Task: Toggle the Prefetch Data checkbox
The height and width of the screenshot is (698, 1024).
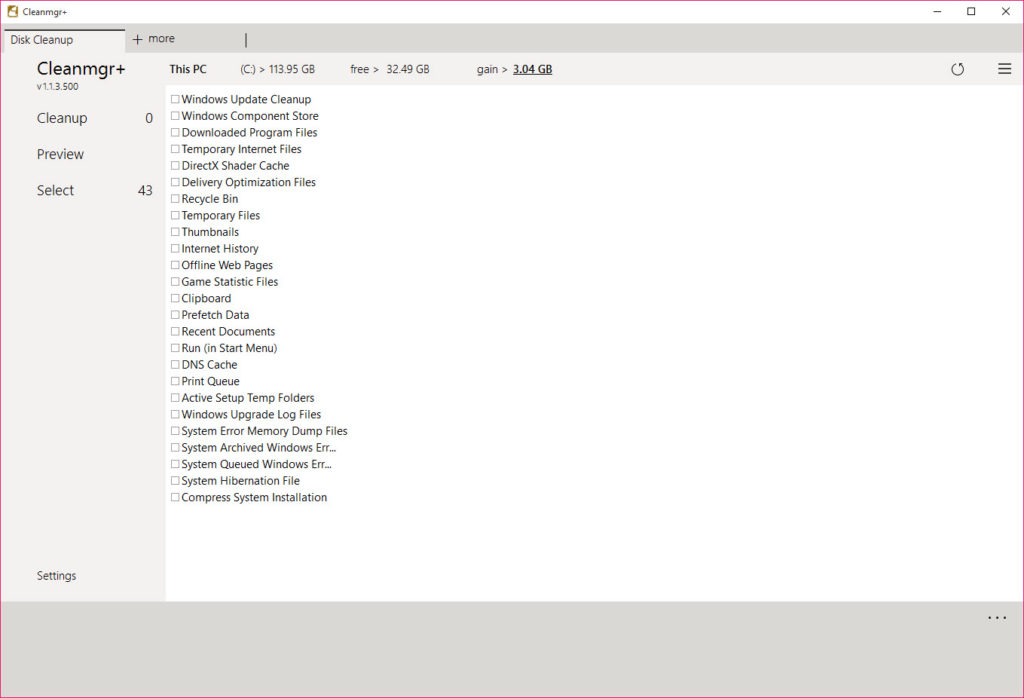Action: point(175,315)
